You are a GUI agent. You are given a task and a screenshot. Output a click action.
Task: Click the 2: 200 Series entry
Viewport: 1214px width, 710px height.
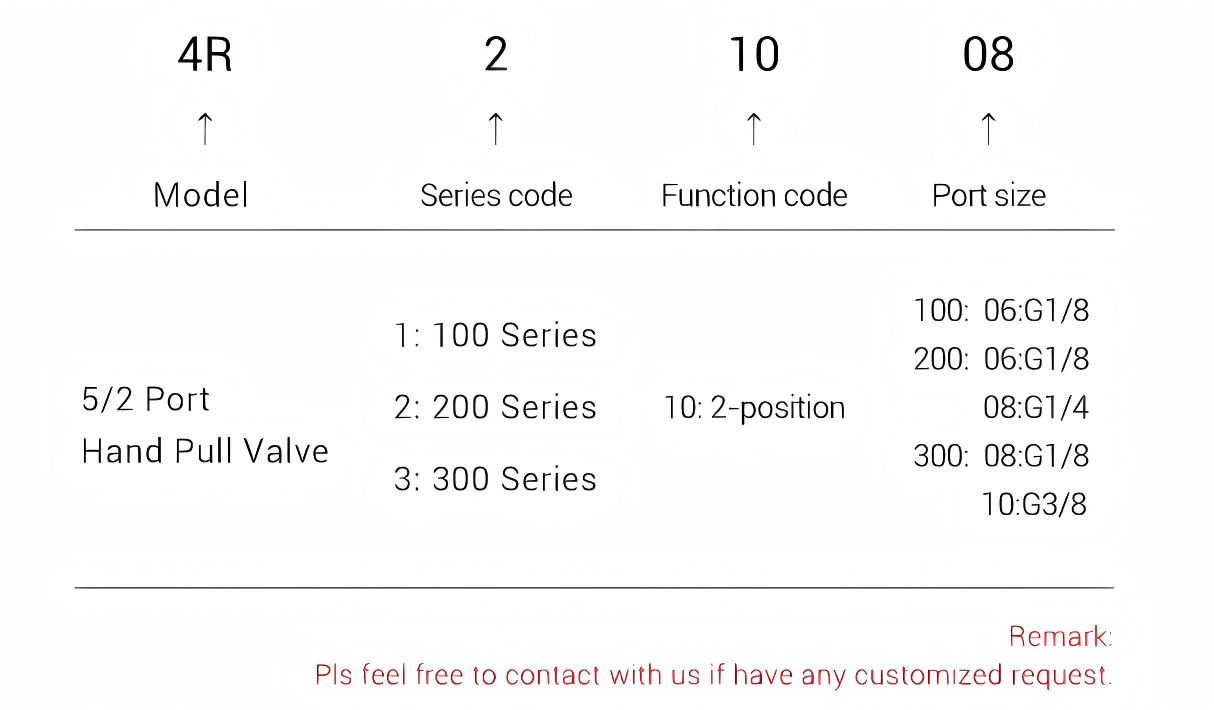click(x=495, y=407)
